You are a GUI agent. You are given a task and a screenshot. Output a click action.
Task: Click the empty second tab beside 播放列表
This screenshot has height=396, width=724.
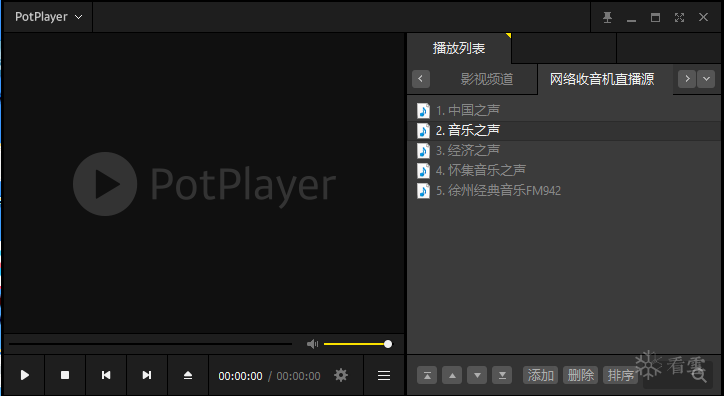click(x=564, y=48)
